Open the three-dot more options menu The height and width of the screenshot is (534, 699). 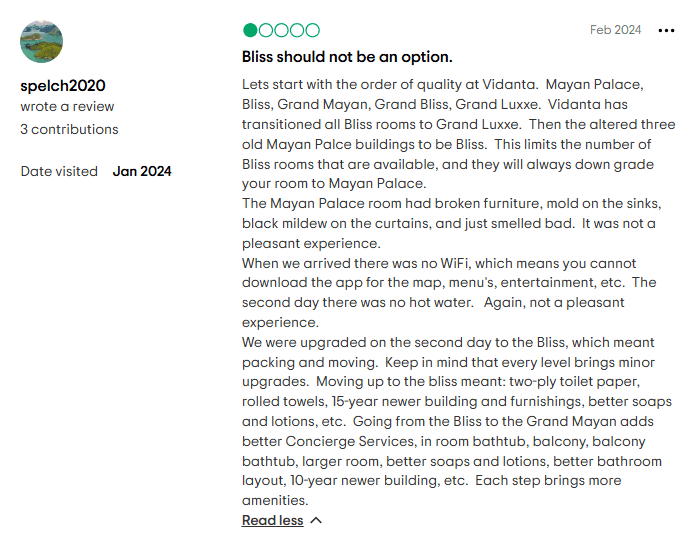pyautogui.click(x=666, y=30)
